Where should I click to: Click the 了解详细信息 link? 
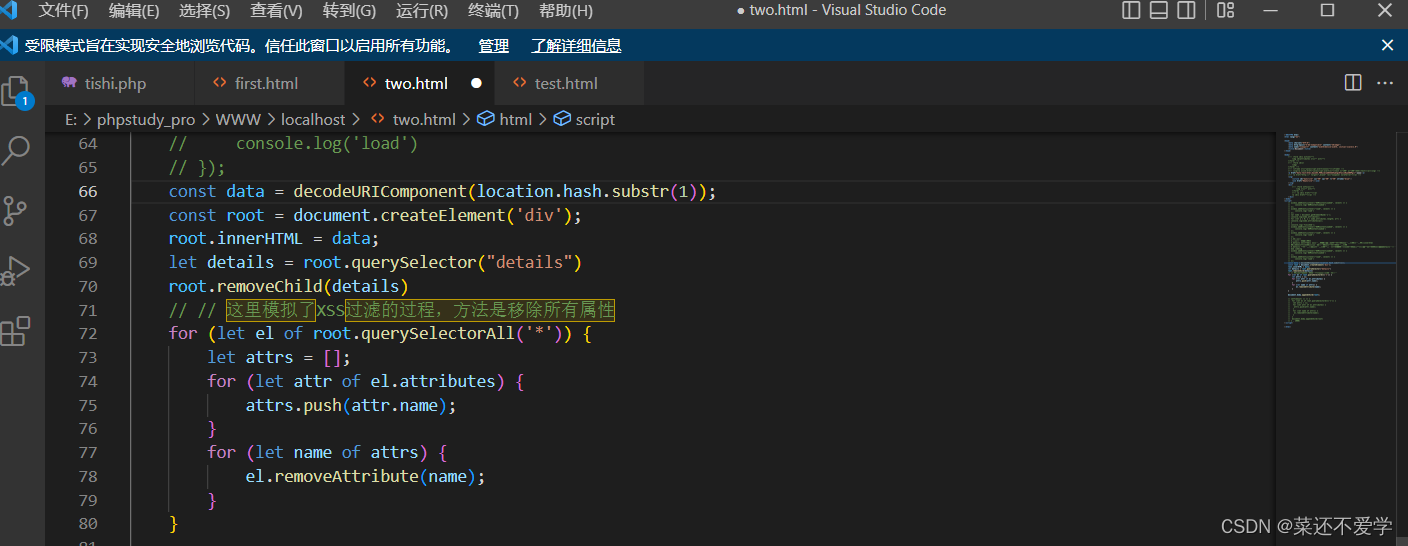576,46
